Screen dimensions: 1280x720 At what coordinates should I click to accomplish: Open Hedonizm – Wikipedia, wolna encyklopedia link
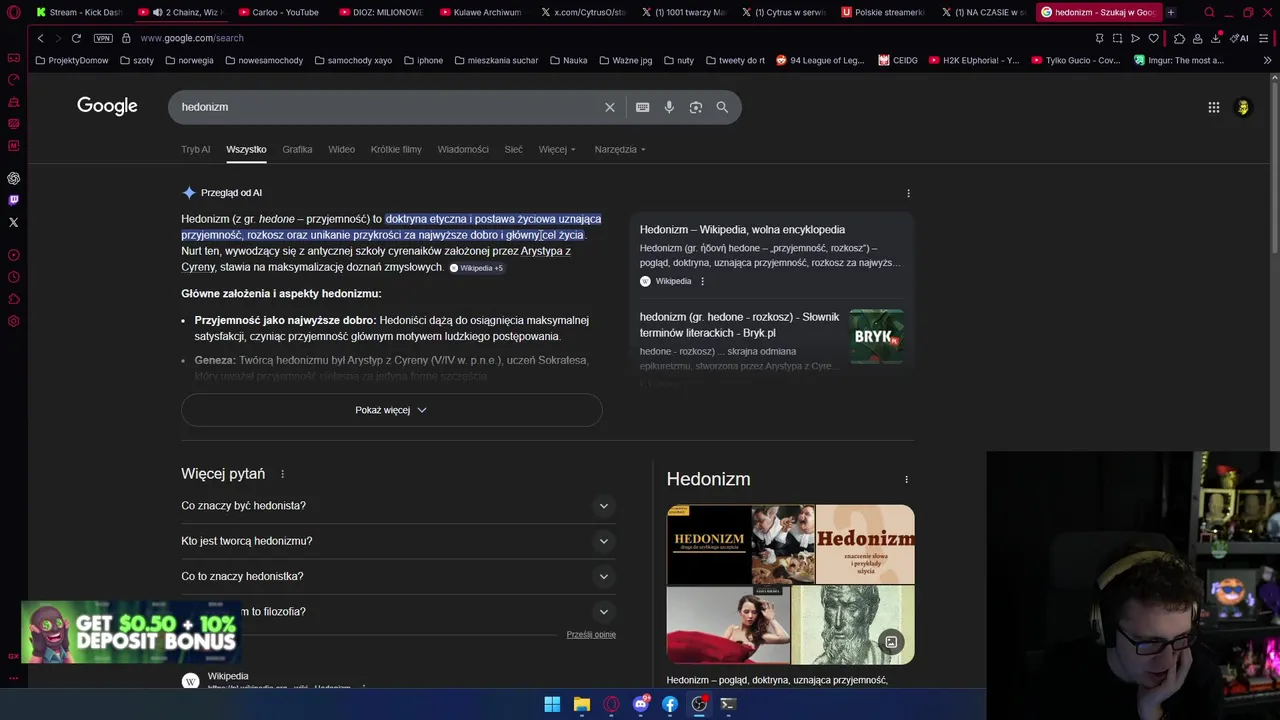742,230
